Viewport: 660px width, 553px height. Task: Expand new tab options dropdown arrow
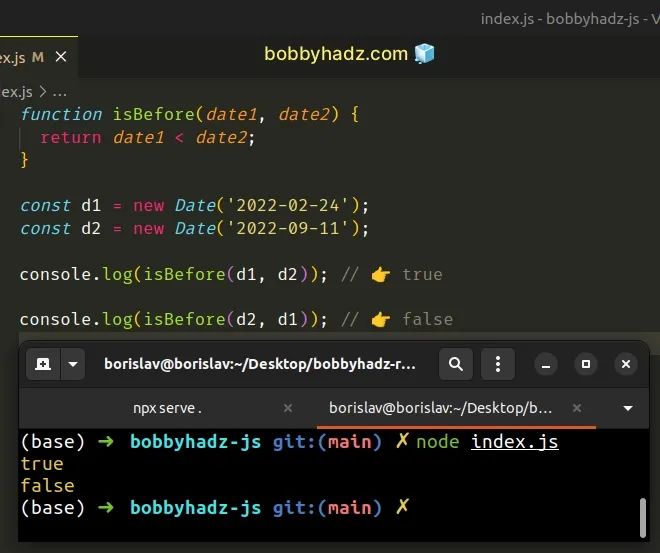click(x=73, y=364)
